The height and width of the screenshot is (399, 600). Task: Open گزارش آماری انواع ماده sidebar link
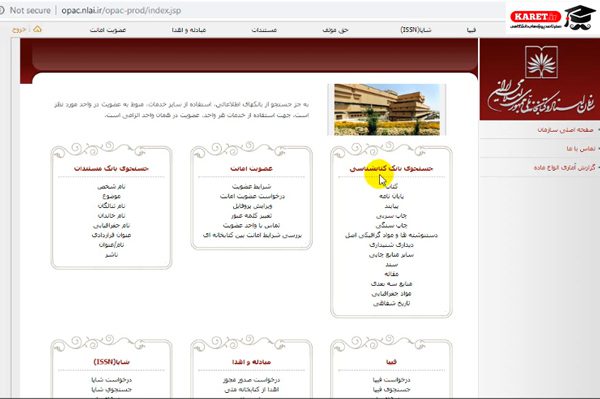pos(565,168)
